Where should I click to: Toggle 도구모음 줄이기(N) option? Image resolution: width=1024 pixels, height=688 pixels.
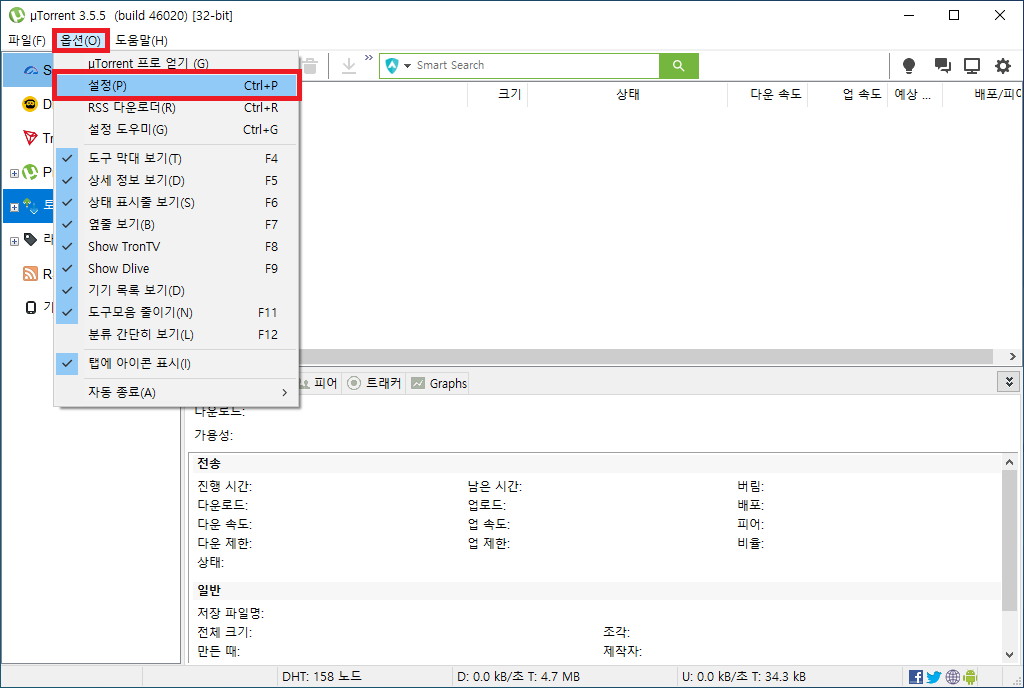(x=176, y=313)
